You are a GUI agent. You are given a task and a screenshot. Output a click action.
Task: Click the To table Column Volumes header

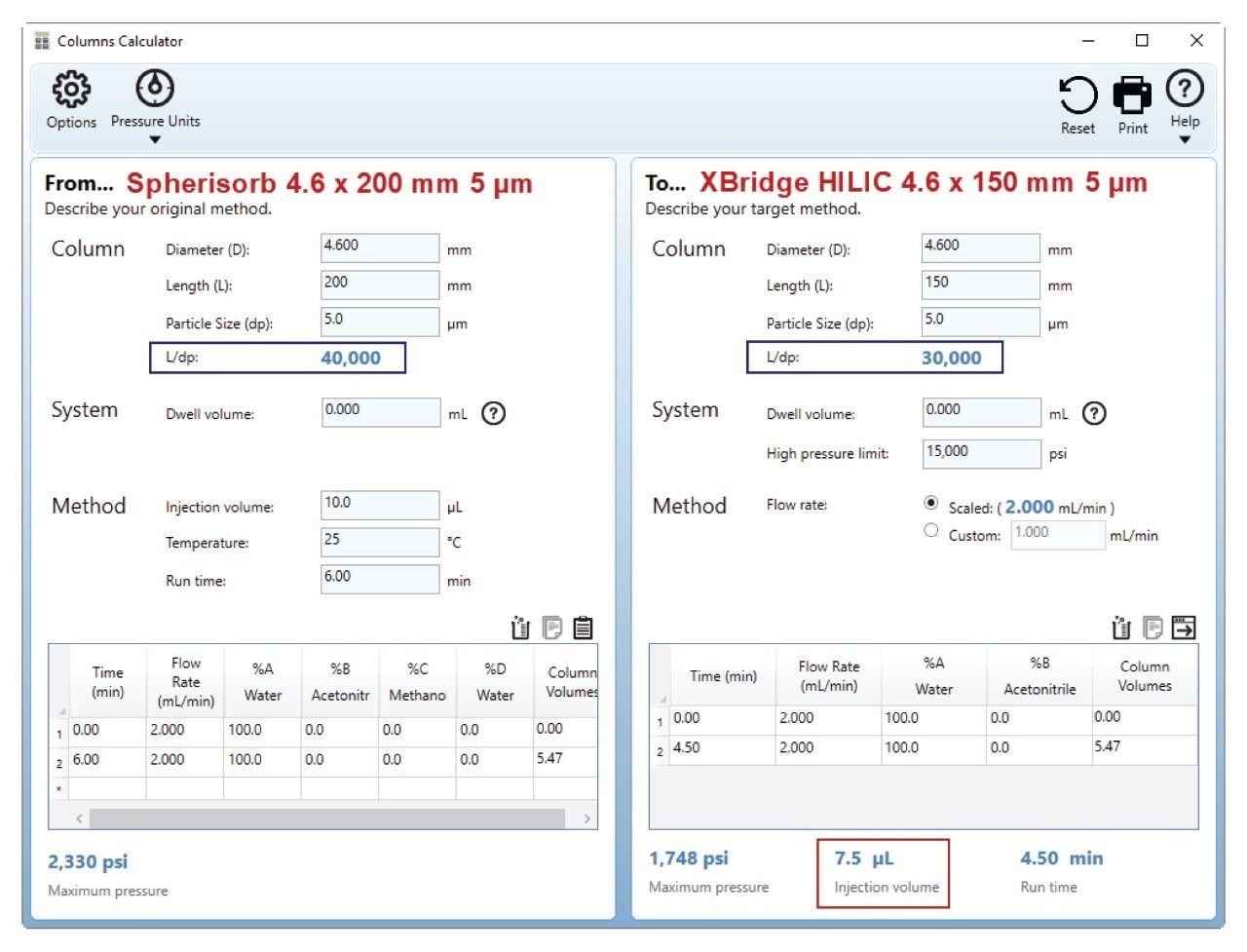(x=1145, y=676)
